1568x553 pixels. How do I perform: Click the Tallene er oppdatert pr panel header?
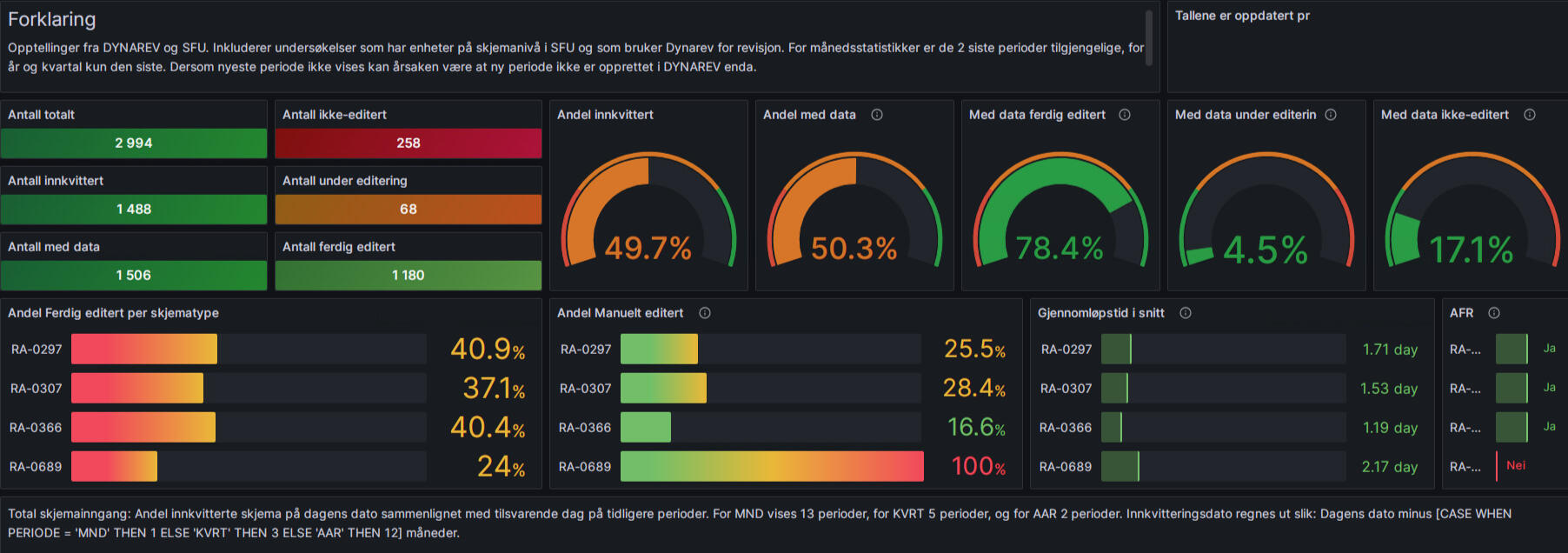click(1242, 16)
